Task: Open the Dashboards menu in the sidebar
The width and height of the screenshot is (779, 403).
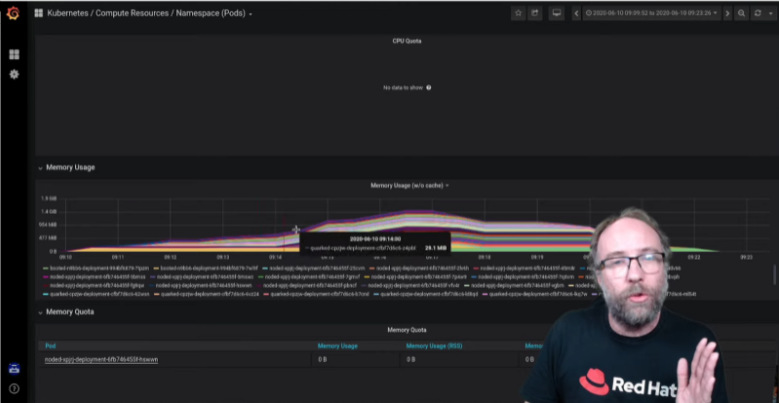Action: pyautogui.click(x=14, y=54)
